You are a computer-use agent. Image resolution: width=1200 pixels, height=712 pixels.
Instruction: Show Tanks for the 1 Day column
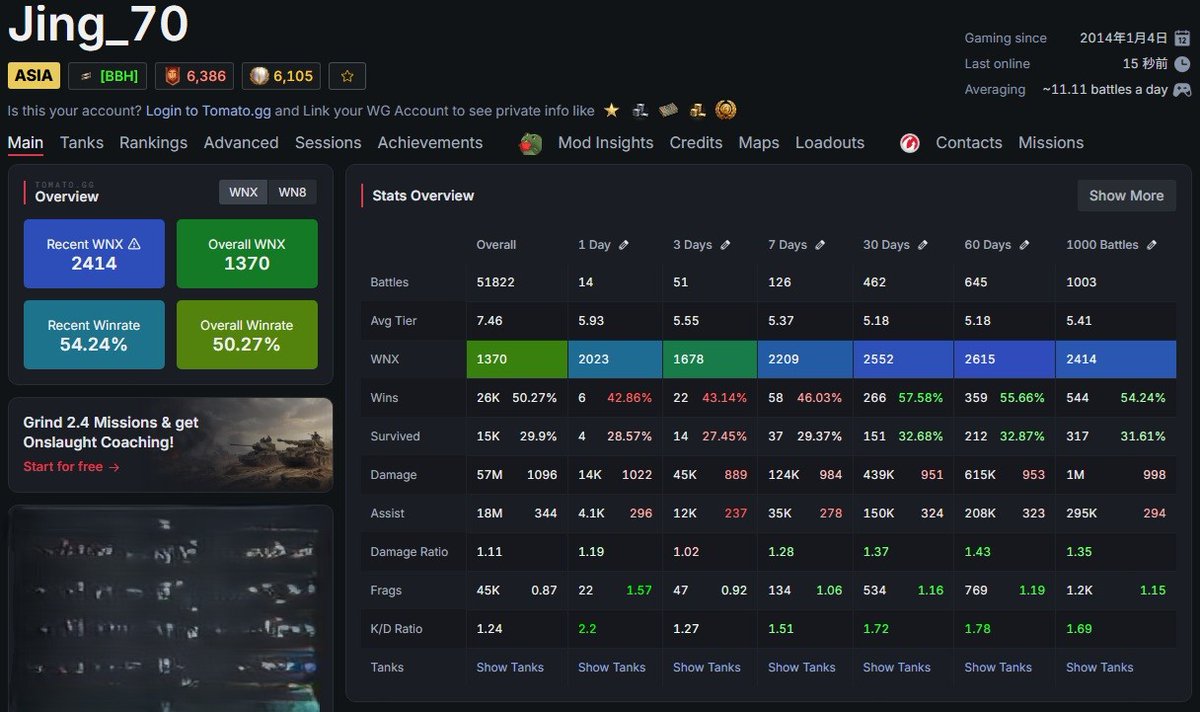(x=612, y=667)
